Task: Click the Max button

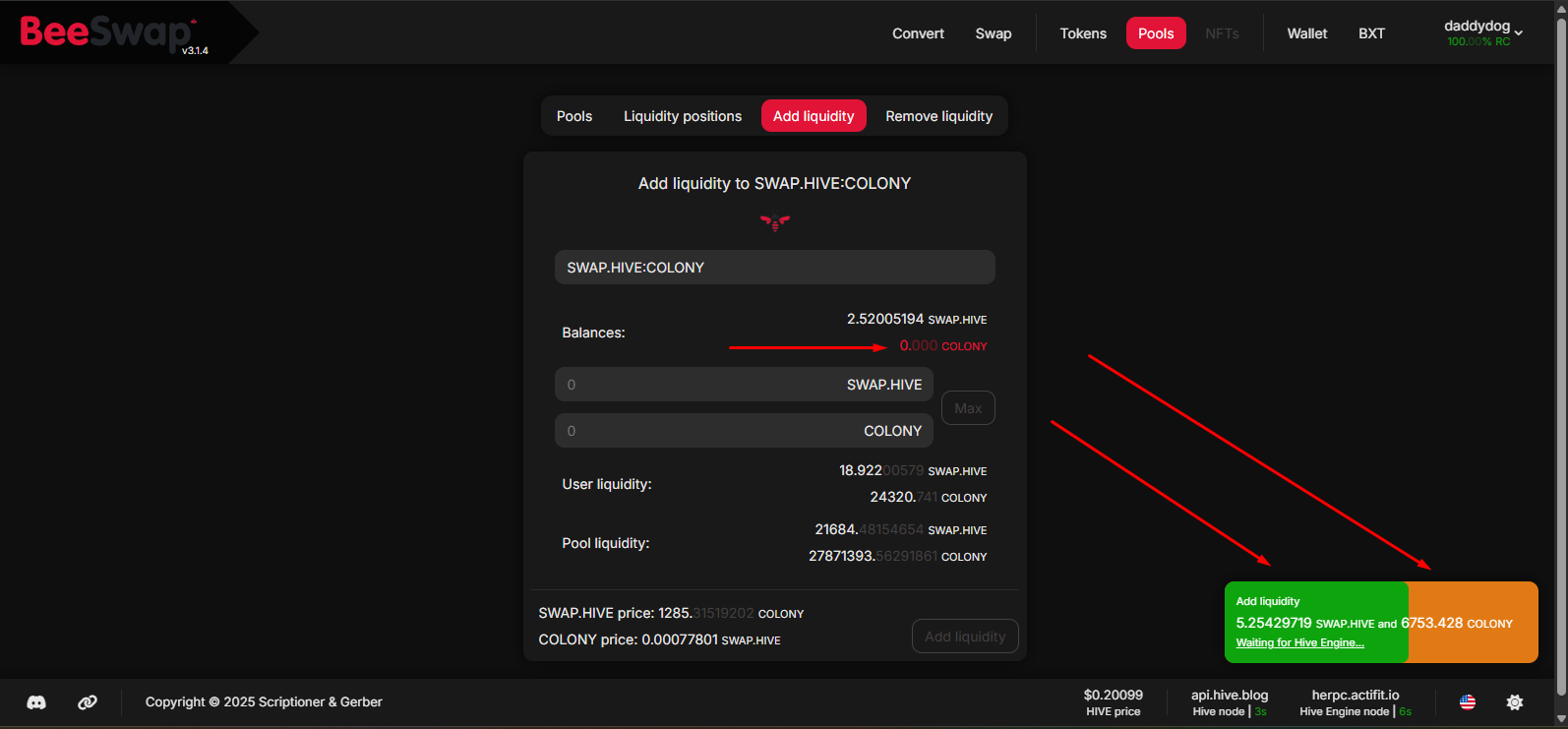Action: [x=968, y=408]
